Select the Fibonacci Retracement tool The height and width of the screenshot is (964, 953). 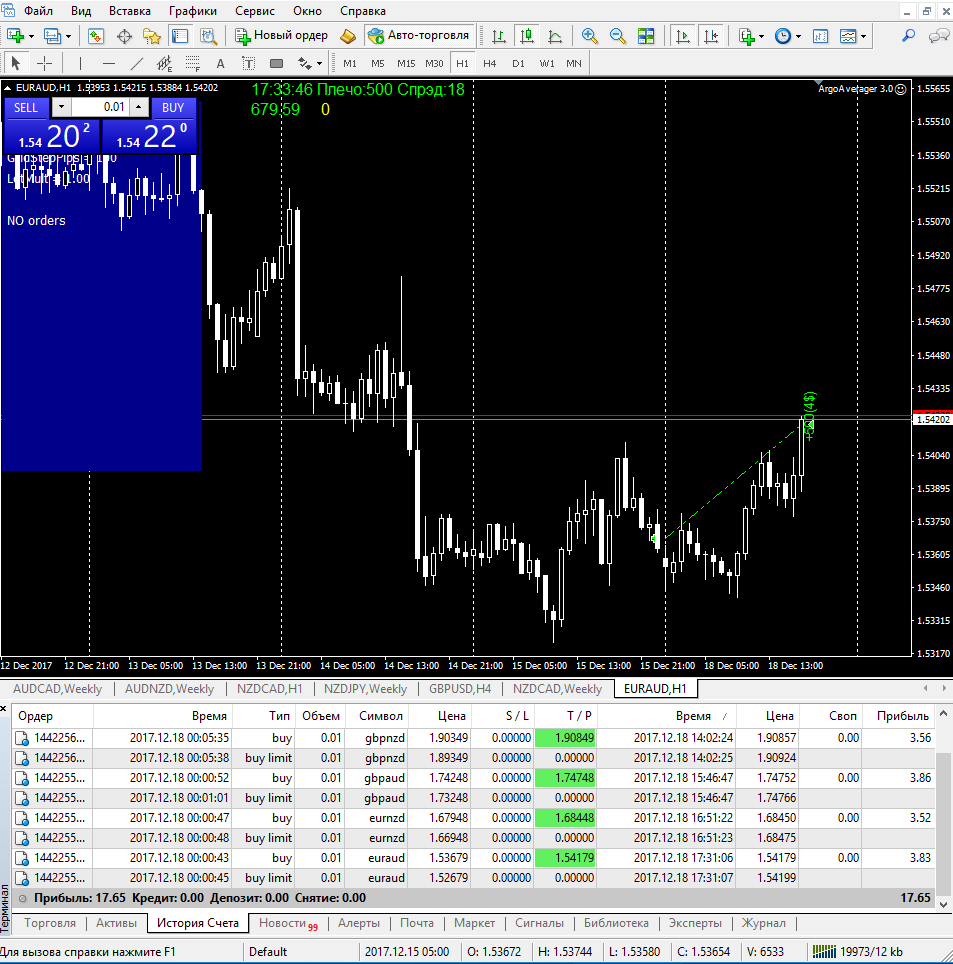click(192, 63)
